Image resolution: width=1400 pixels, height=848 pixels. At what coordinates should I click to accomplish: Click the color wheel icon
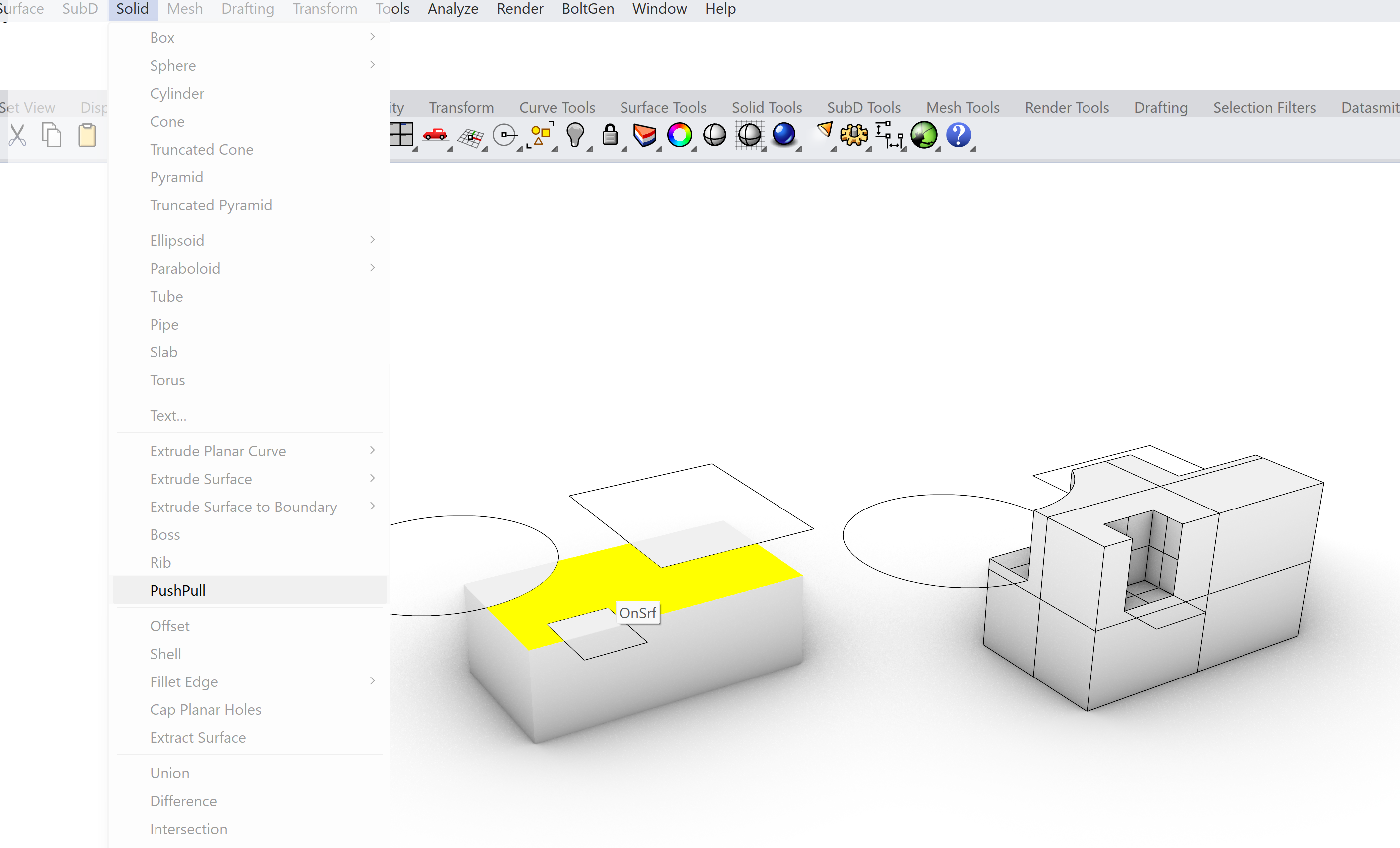click(x=679, y=135)
